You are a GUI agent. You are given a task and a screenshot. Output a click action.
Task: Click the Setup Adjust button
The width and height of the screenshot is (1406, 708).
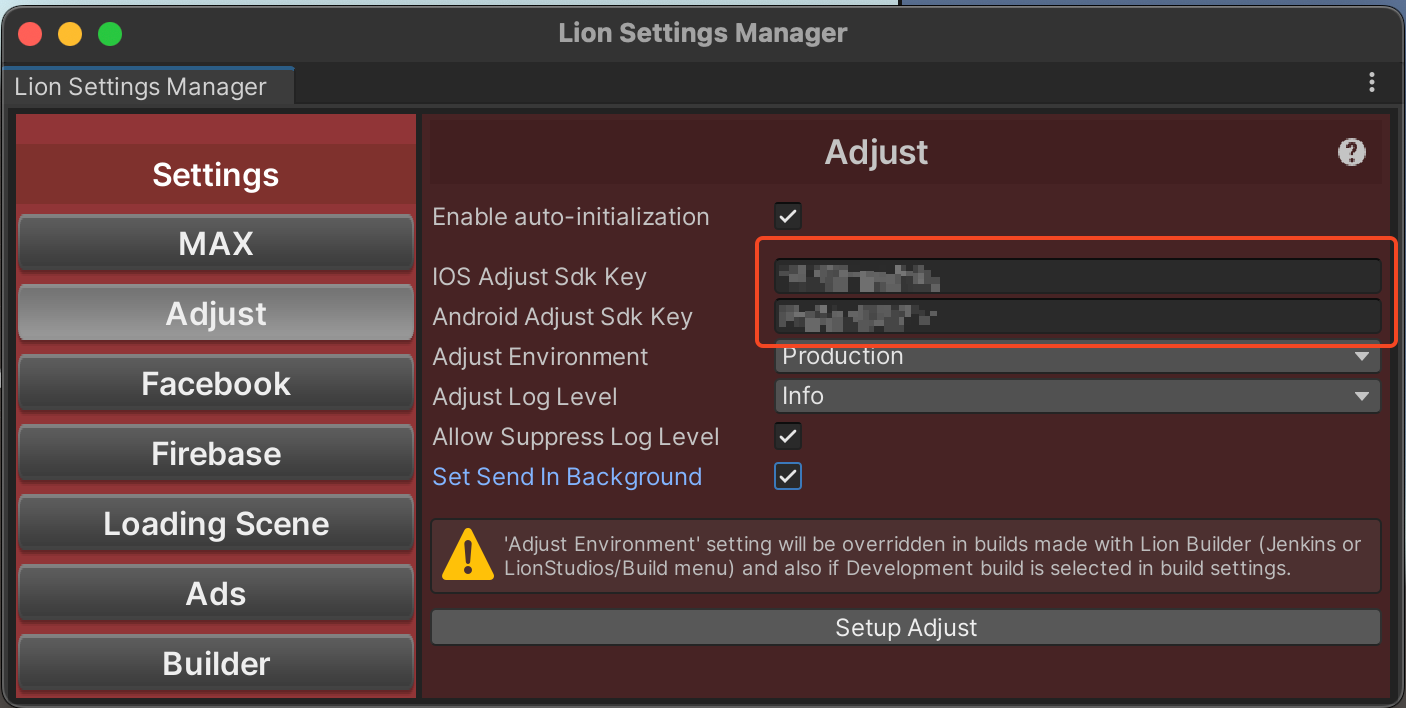click(906, 627)
